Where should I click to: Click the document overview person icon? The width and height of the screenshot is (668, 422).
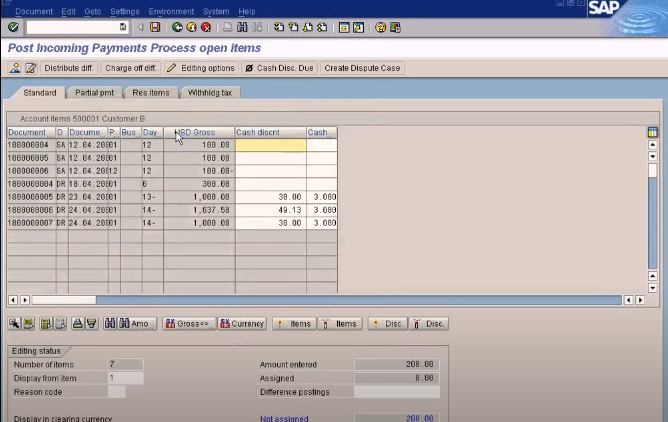pyautogui.click(x=15, y=68)
